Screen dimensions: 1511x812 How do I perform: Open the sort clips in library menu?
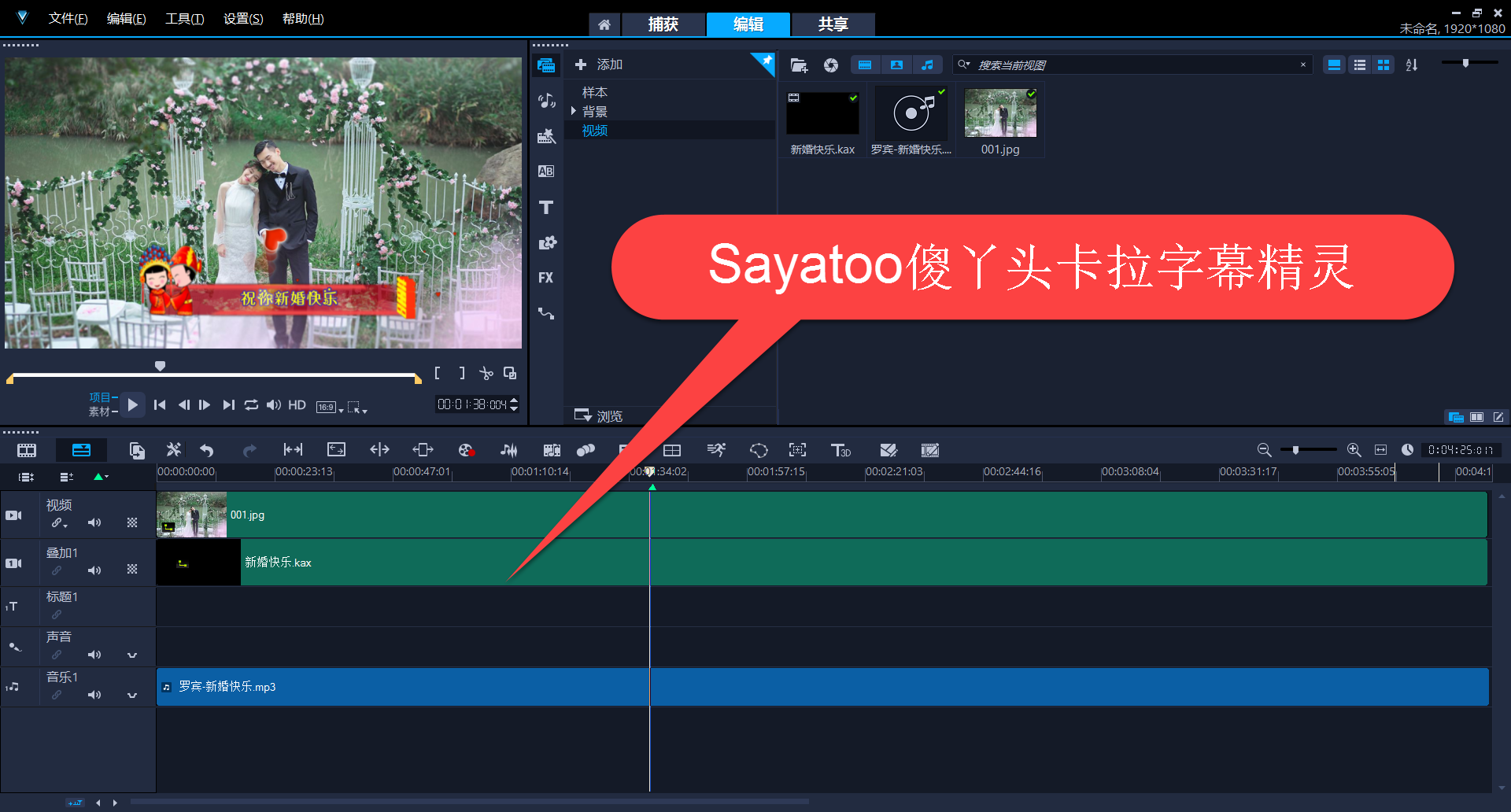[x=1412, y=65]
